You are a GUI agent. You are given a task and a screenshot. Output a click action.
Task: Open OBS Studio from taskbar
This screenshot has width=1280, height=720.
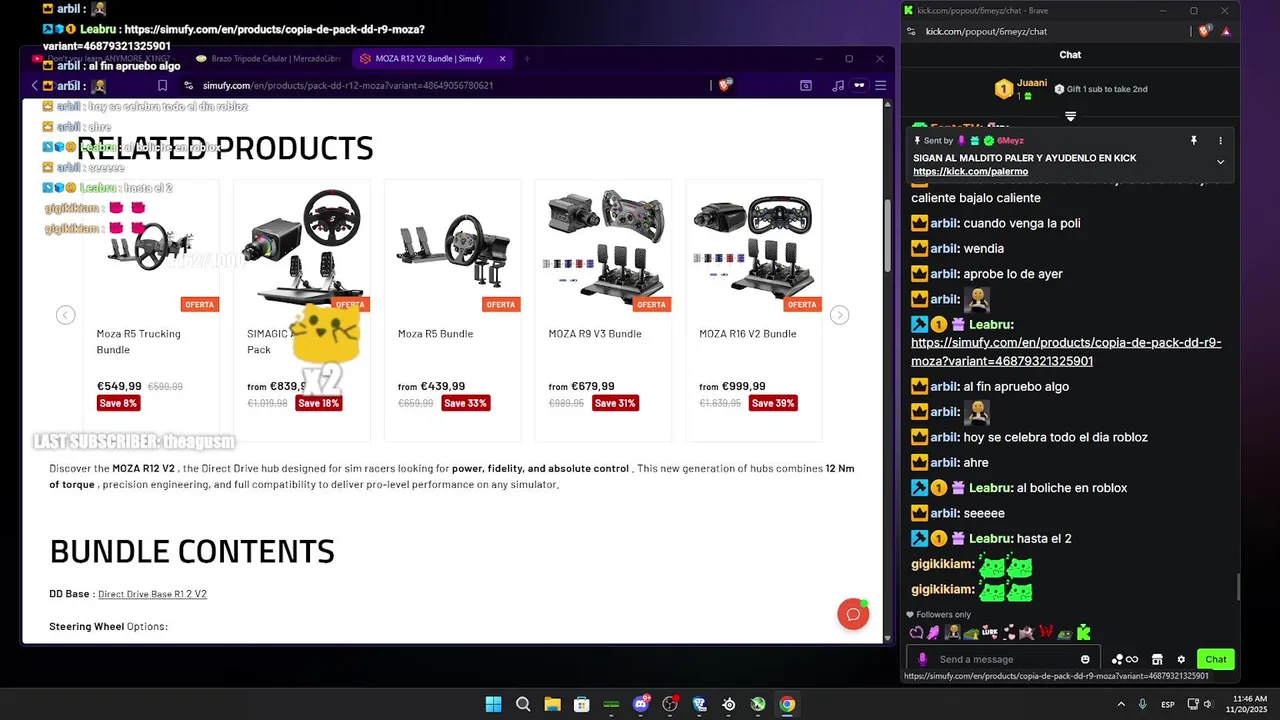pos(670,704)
